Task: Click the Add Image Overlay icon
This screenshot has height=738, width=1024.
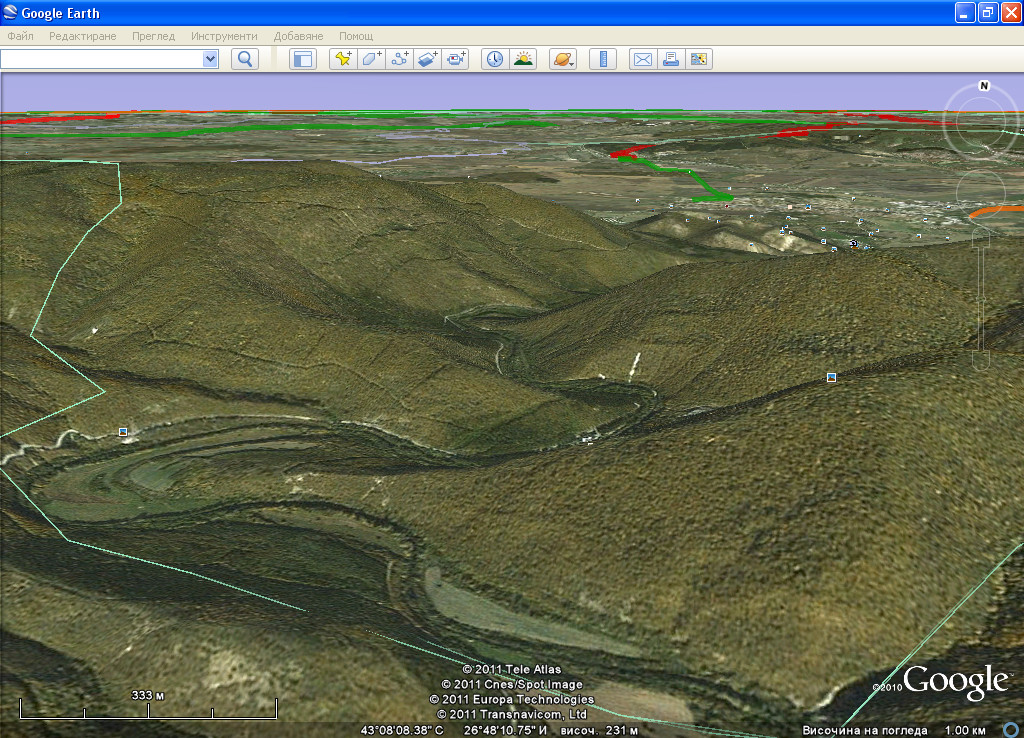Action: pyautogui.click(x=428, y=59)
